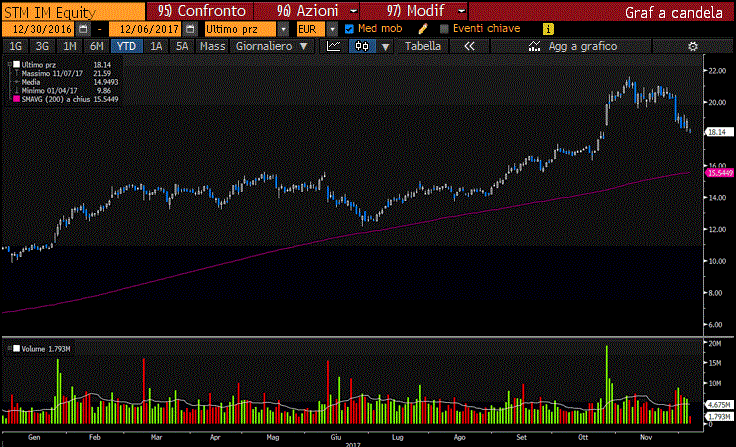Expand the Ultimo prz field dropdown
Image resolution: width=736 pixels, height=447 pixels.
tap(283, 29)
